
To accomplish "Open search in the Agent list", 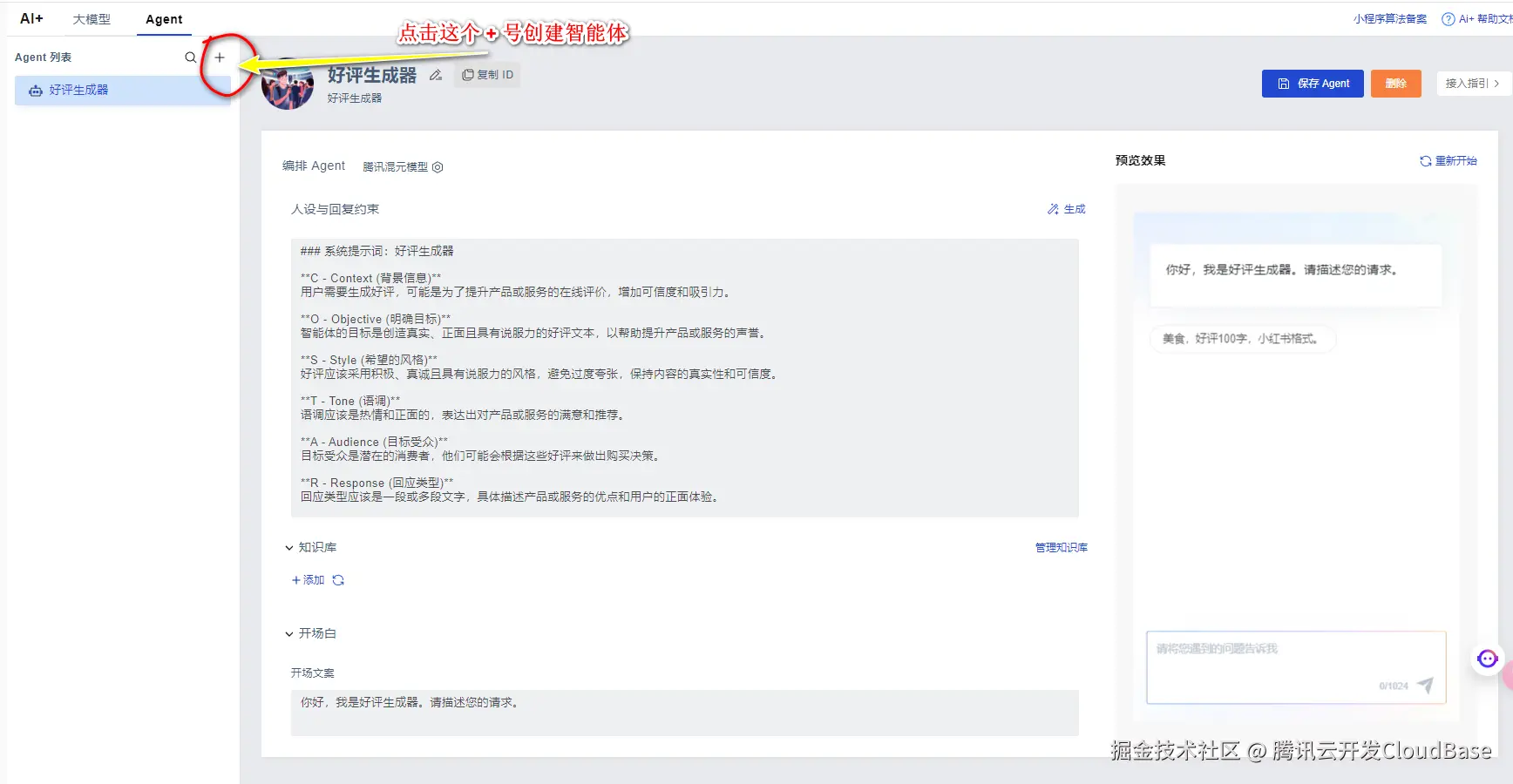I will point(190,57).
